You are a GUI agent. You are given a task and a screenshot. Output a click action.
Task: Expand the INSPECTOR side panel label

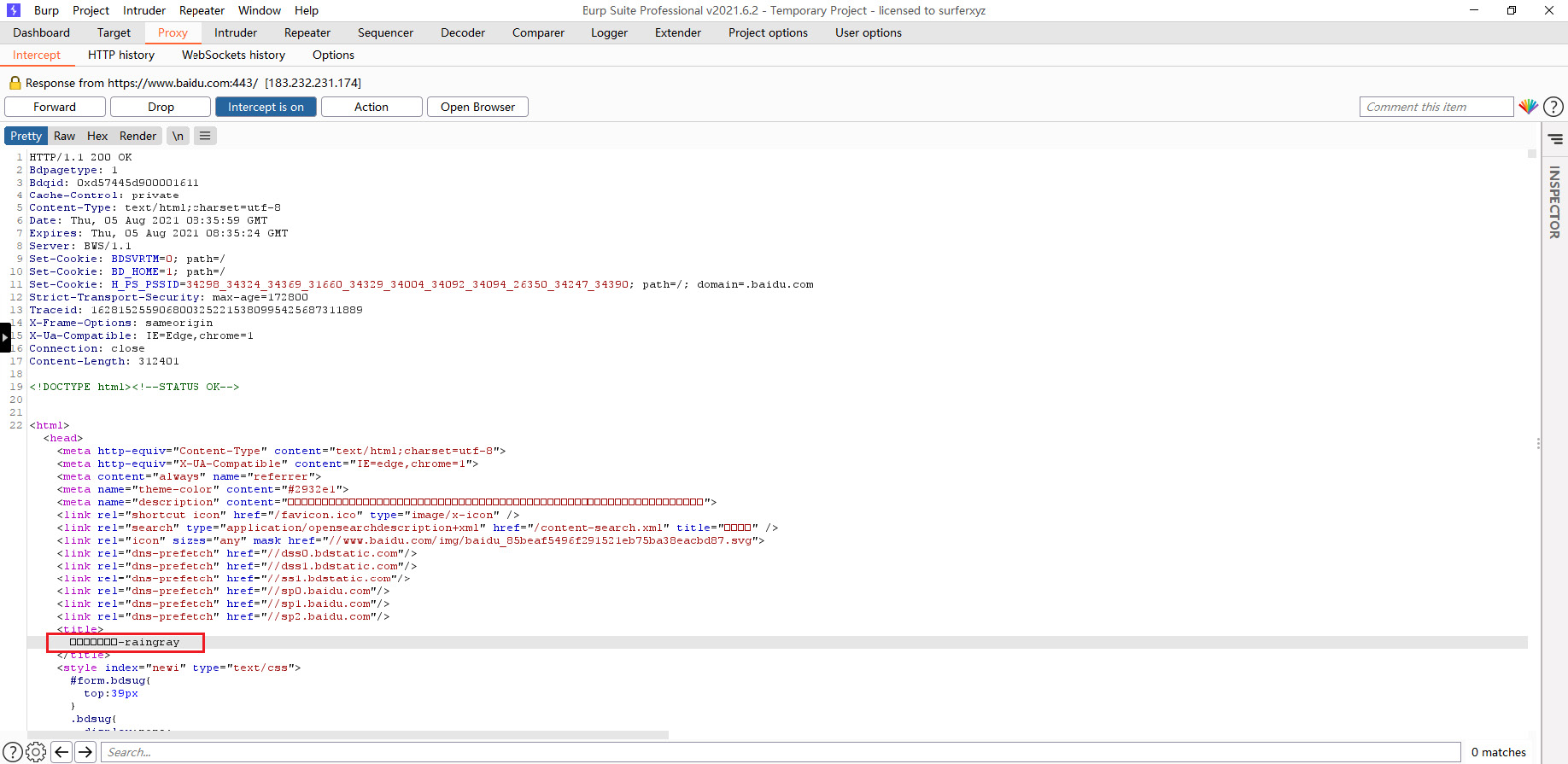click(1554, 202)
